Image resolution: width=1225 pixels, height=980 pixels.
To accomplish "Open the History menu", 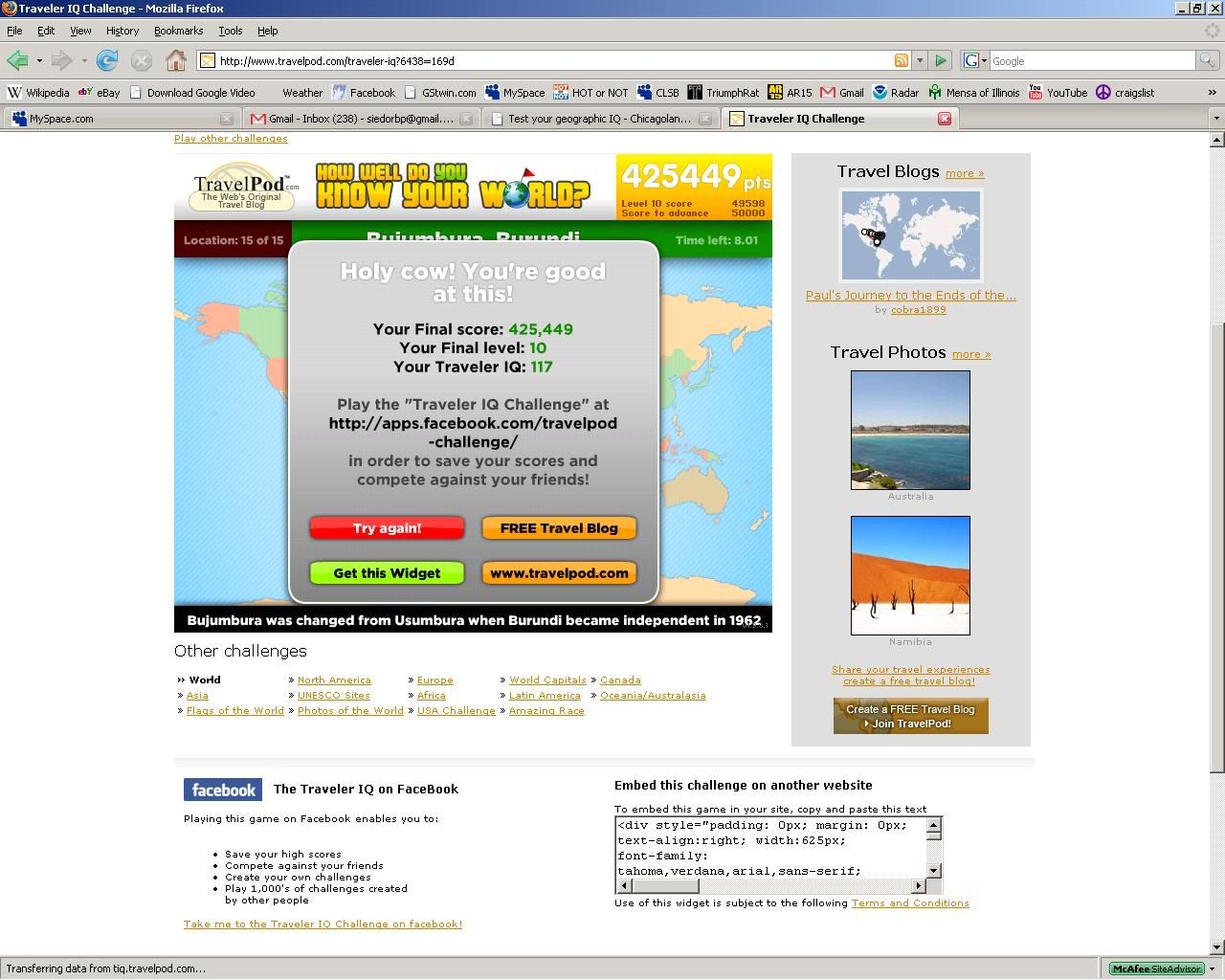I will pos(122,31).
